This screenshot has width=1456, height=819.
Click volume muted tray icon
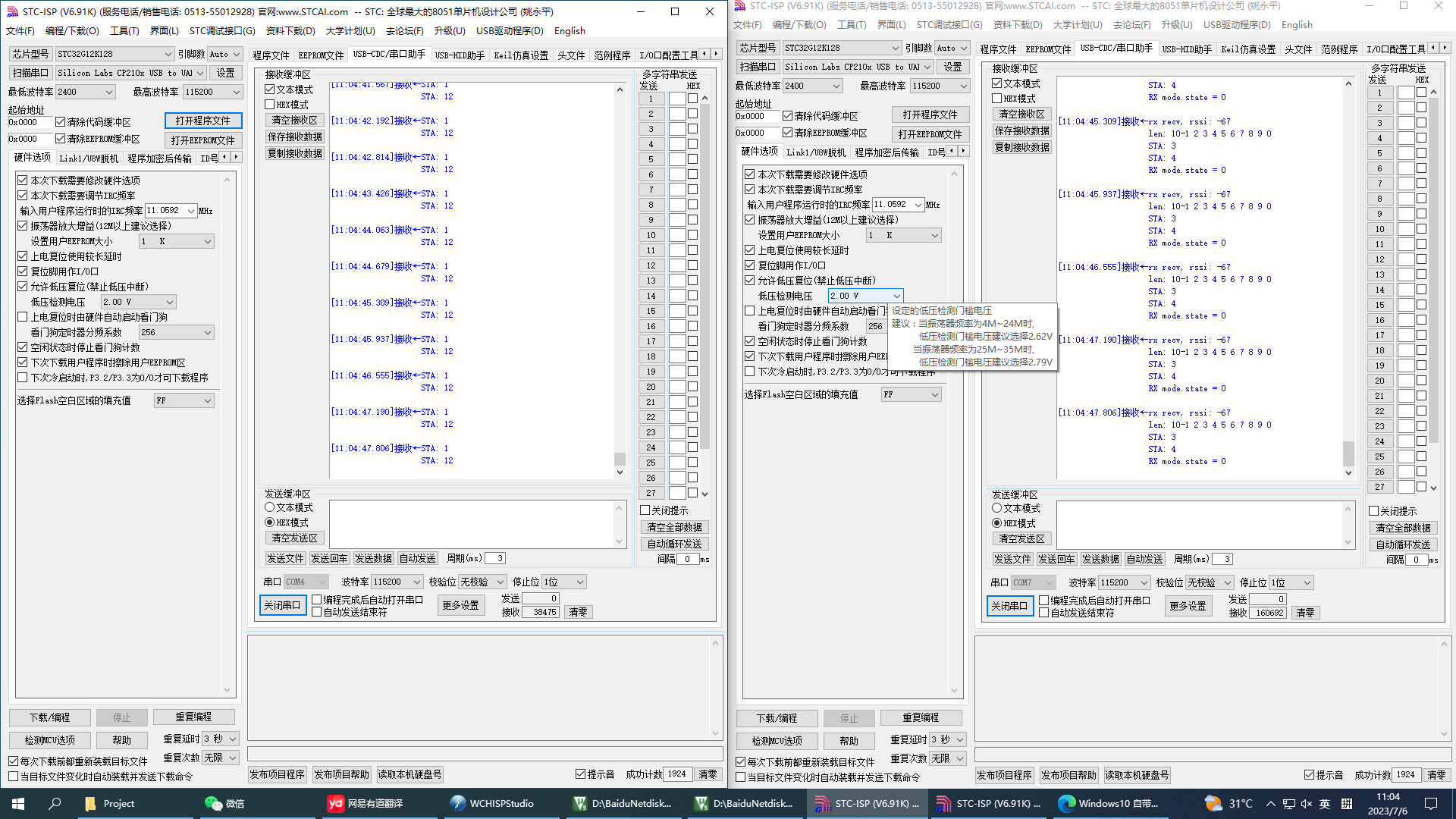[x=1306, y=803]
